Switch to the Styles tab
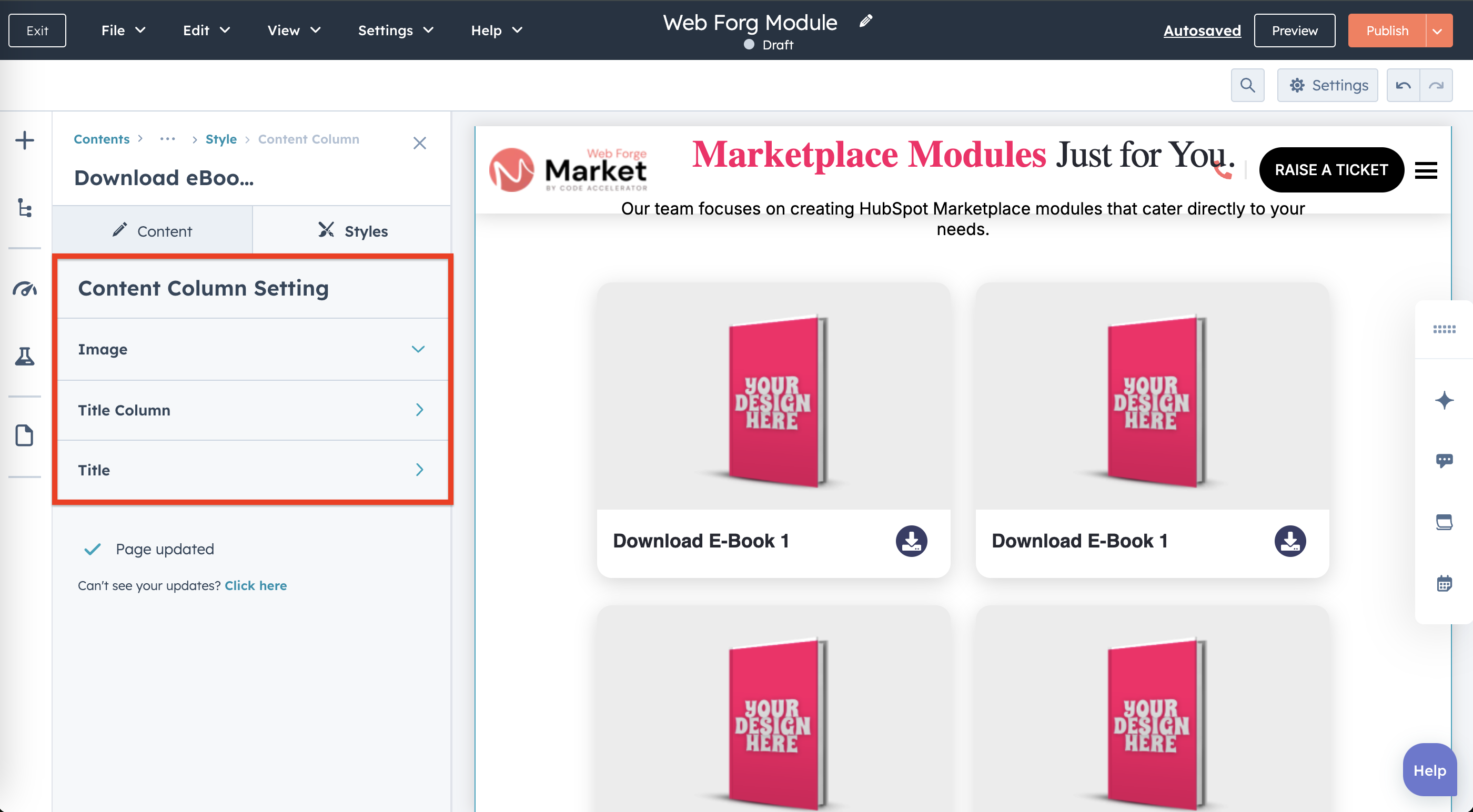The width and height of the screenshot is (1473, 812). point(352,231)
